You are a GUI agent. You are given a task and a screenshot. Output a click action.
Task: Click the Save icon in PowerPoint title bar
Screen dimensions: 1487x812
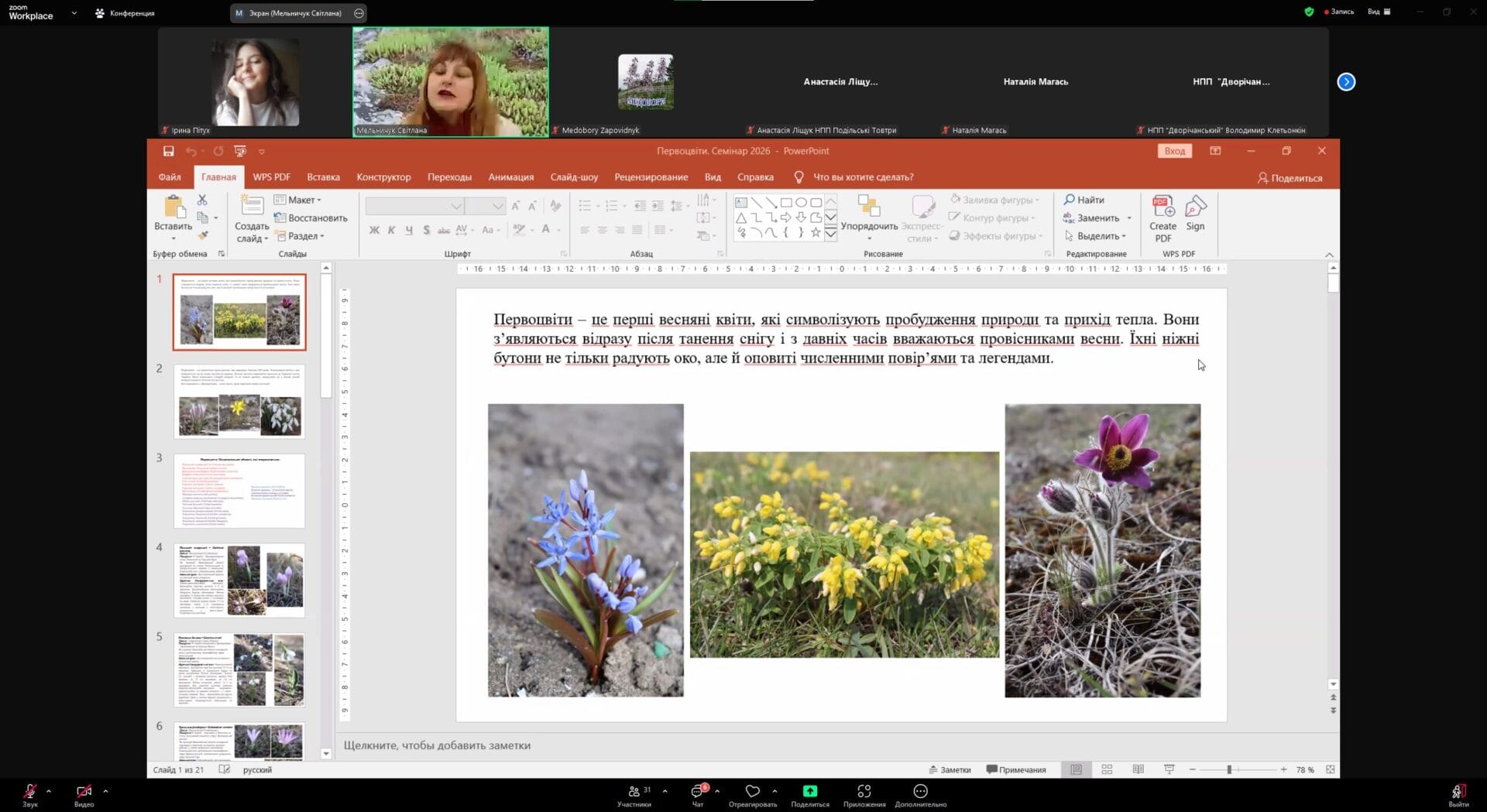(168, 151)
